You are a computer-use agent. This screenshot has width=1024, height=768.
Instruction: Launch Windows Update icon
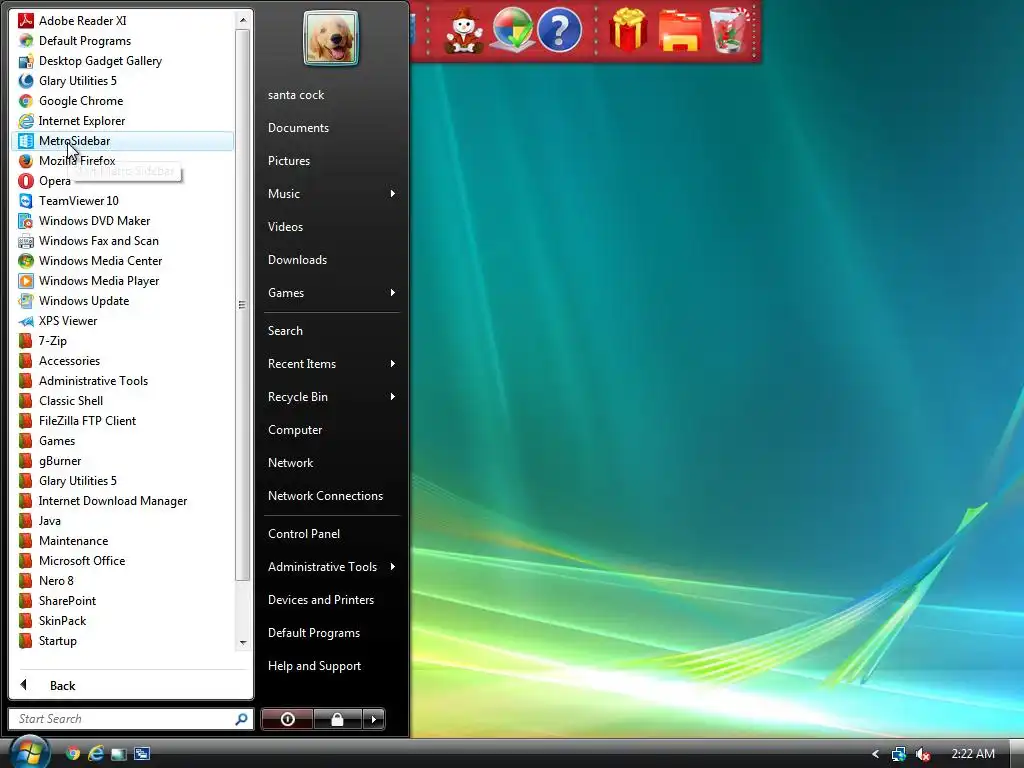25,301
